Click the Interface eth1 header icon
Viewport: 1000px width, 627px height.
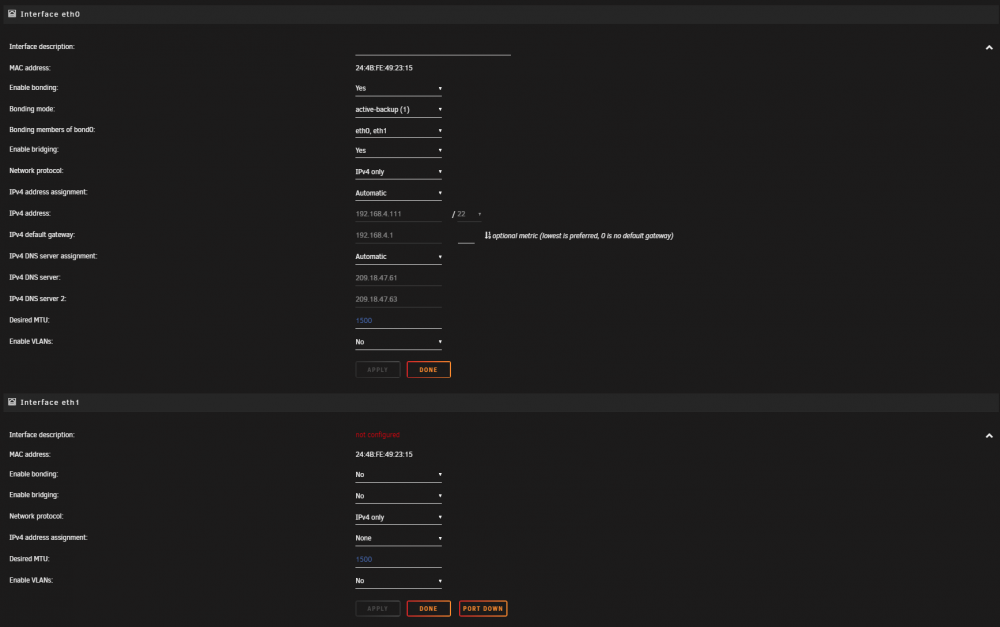(12, 402)
